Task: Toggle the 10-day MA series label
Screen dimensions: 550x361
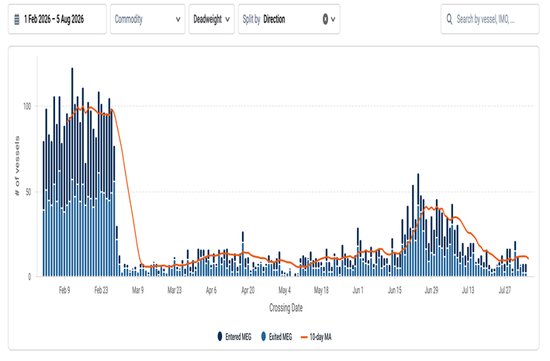Action: point(321,337)
